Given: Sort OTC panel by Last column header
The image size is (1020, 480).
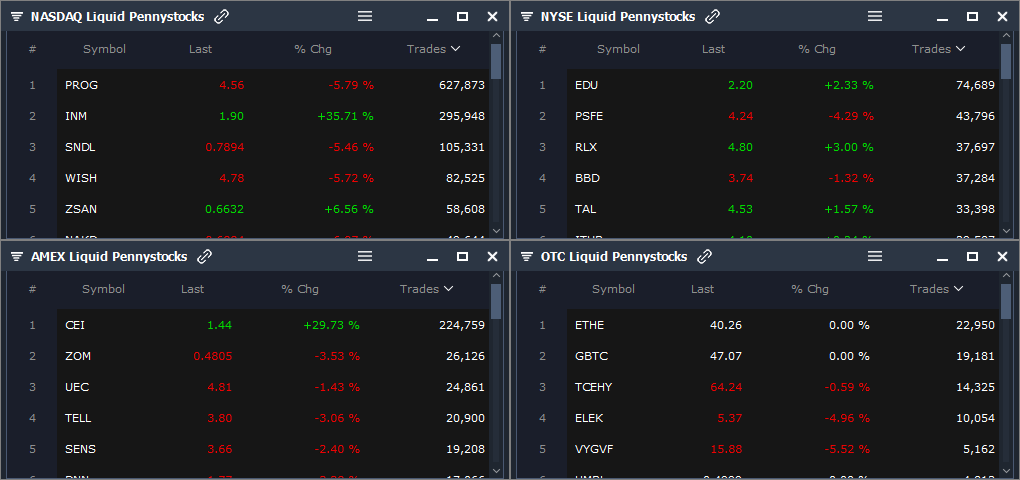Looking at the screenshot, I should (703, 289).
